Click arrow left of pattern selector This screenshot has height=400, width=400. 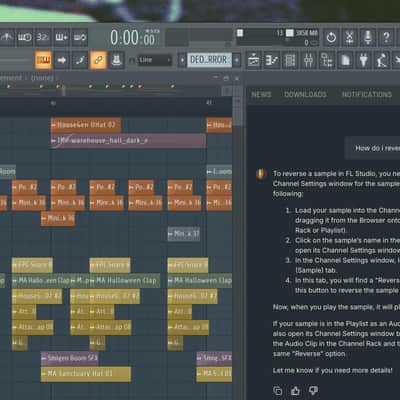[x=182, y=60]
